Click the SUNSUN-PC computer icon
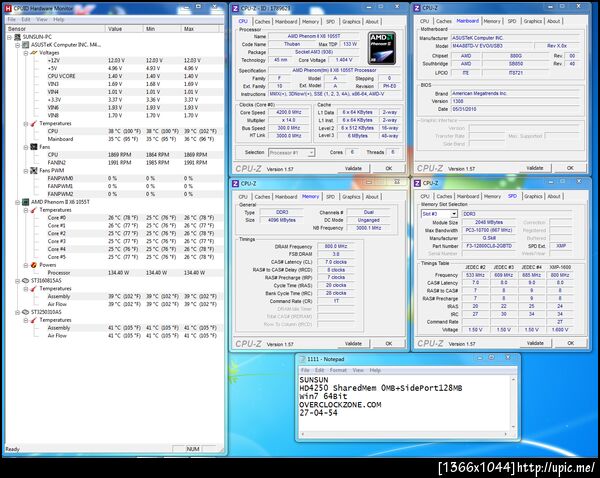The width and height of the screenshot is (600, 478). [17, 37]
